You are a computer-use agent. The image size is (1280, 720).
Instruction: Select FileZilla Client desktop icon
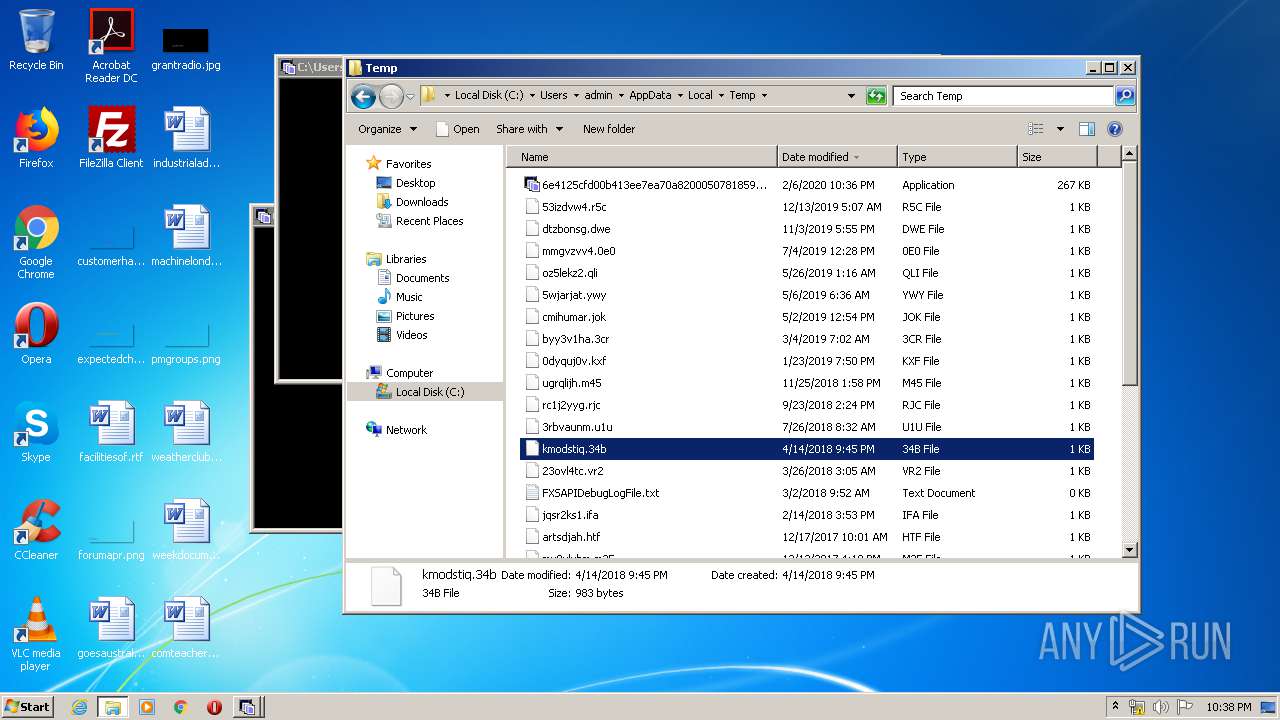tap(111, 138)
